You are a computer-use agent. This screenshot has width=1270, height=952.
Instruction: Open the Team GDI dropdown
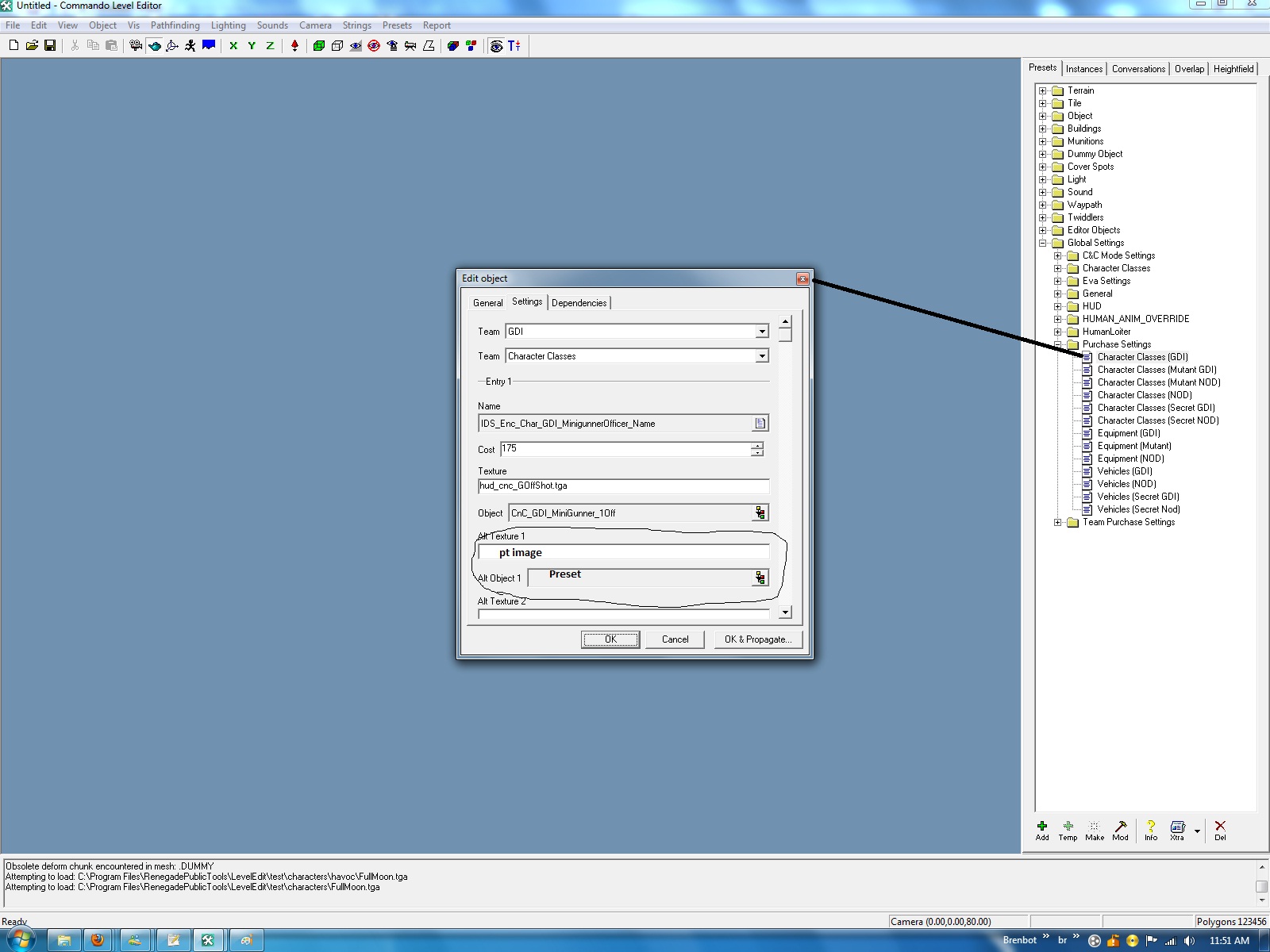coord(761,332)
